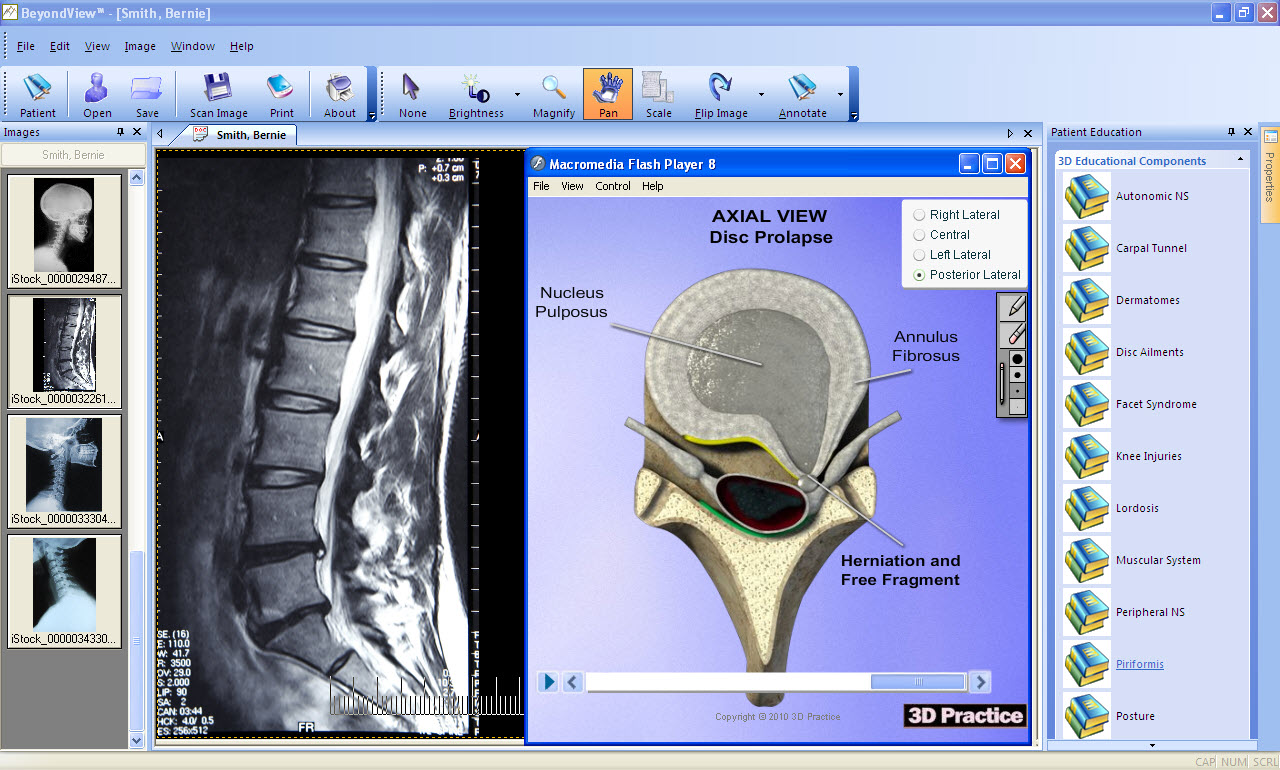Select the Left Lateral radio option
Viewport: 1280px width, 770px height.
click(919, 255)
